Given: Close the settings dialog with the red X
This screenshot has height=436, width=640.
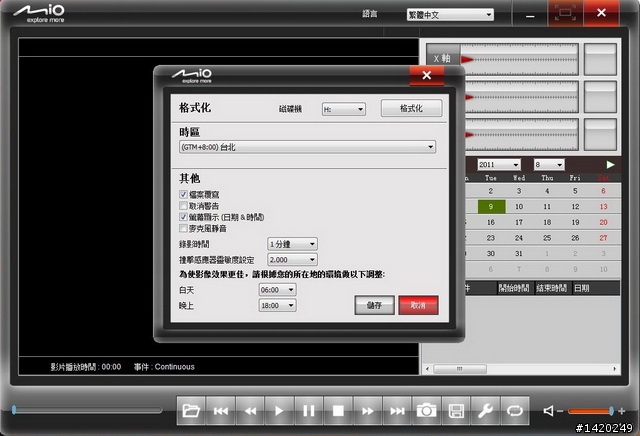Looking at the screenshot, I should click(x=427, y=75).
